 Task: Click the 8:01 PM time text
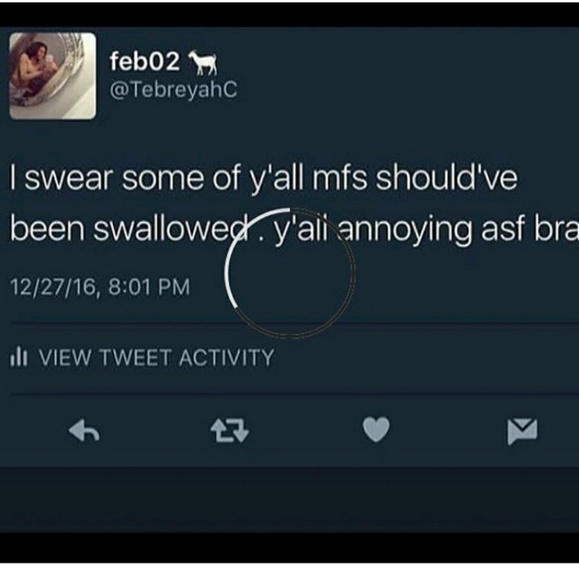149,287
